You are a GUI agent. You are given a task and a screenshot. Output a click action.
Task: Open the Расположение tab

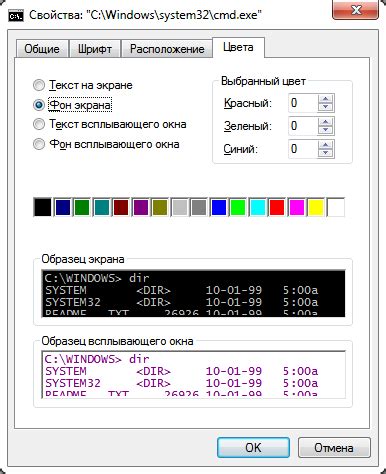click(x=167, y=49)
